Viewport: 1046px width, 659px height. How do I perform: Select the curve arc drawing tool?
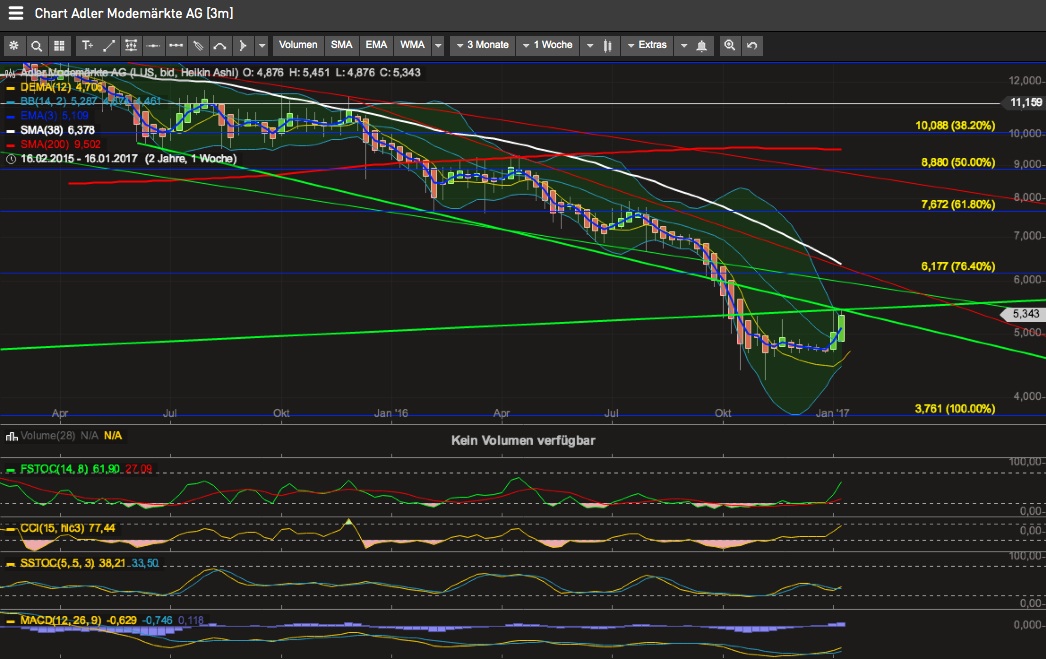(x=220, y=45)
